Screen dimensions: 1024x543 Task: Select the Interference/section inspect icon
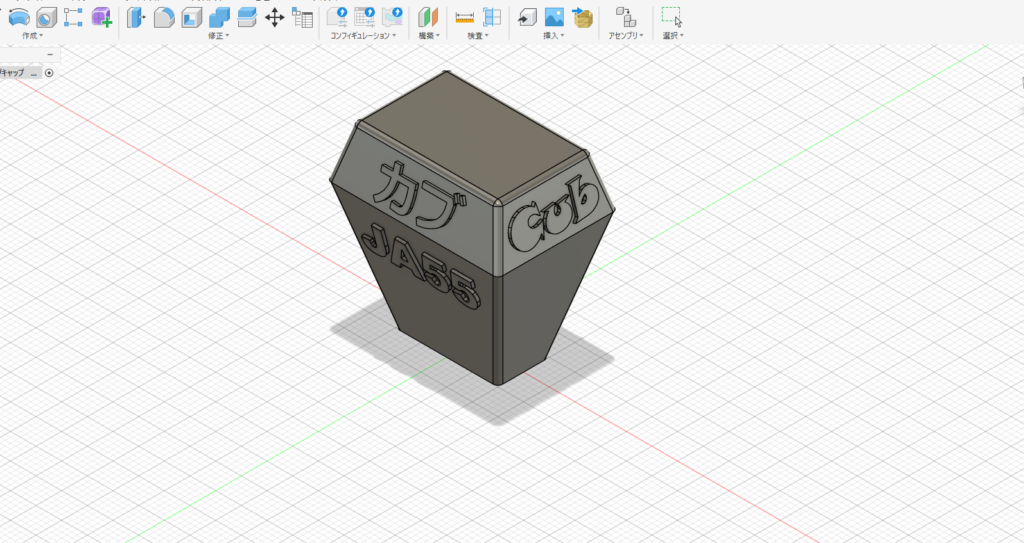(492, 18)
